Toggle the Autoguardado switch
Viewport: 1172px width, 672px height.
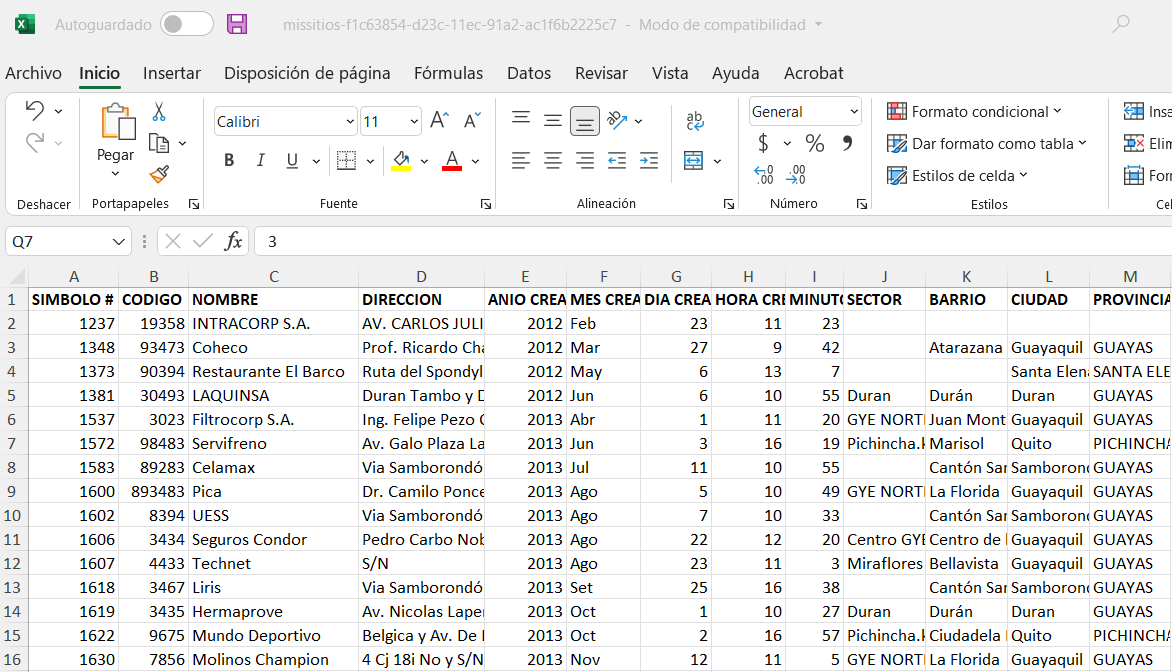point(187,24)
